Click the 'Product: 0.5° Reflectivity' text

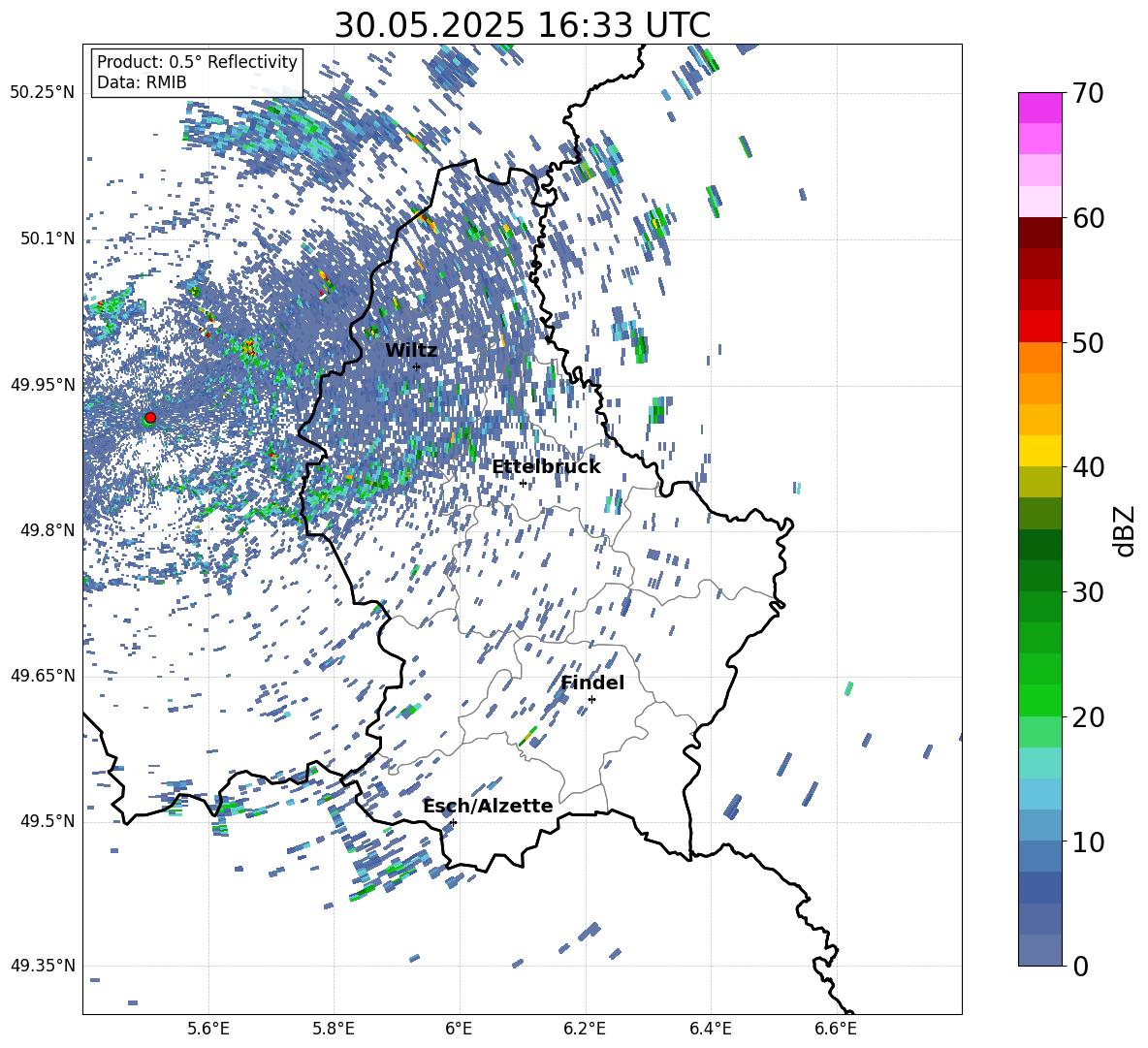point(197,61)
